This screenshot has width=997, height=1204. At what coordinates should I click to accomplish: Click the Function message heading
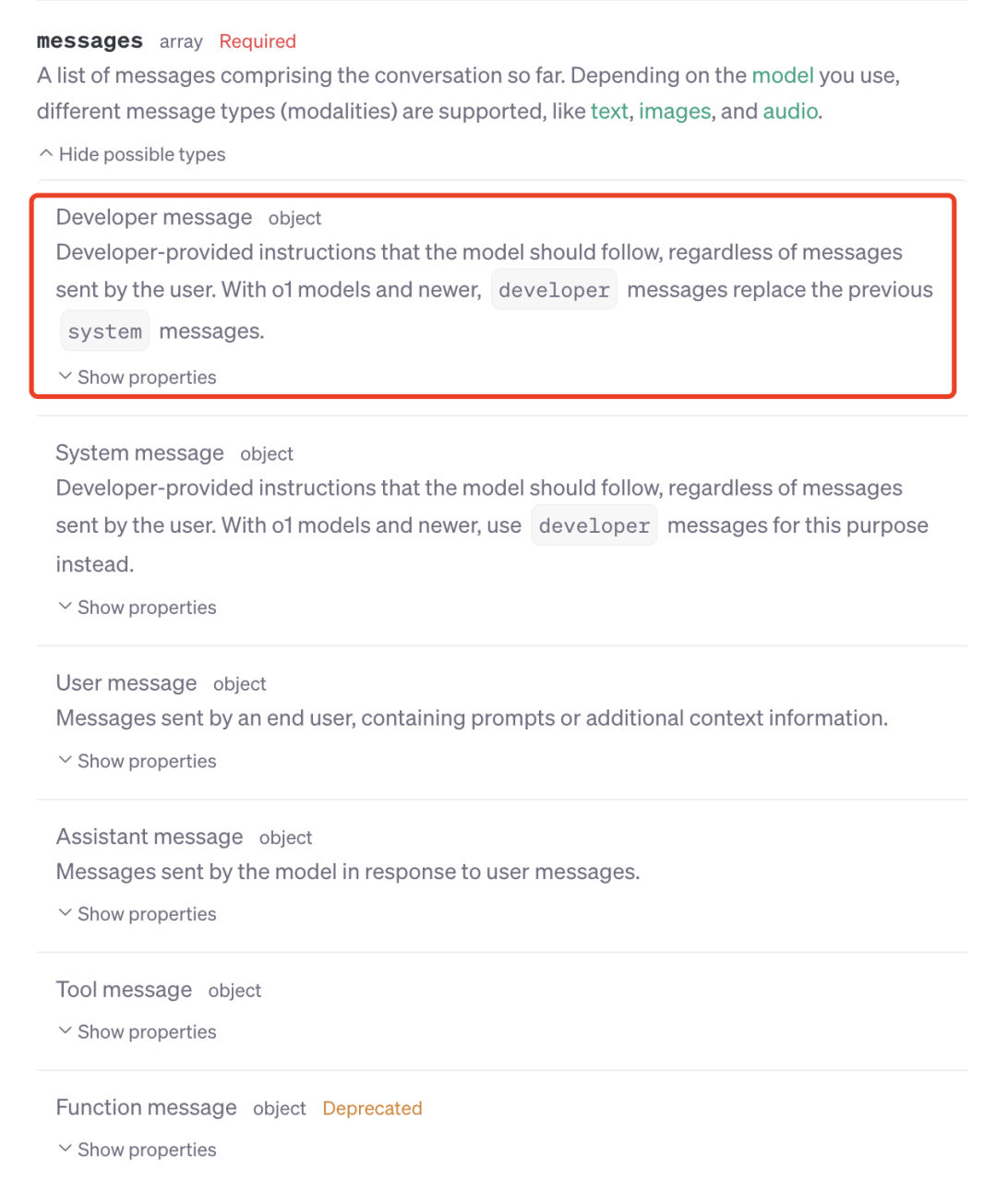pyautogui.click(x=146, y=1108)
